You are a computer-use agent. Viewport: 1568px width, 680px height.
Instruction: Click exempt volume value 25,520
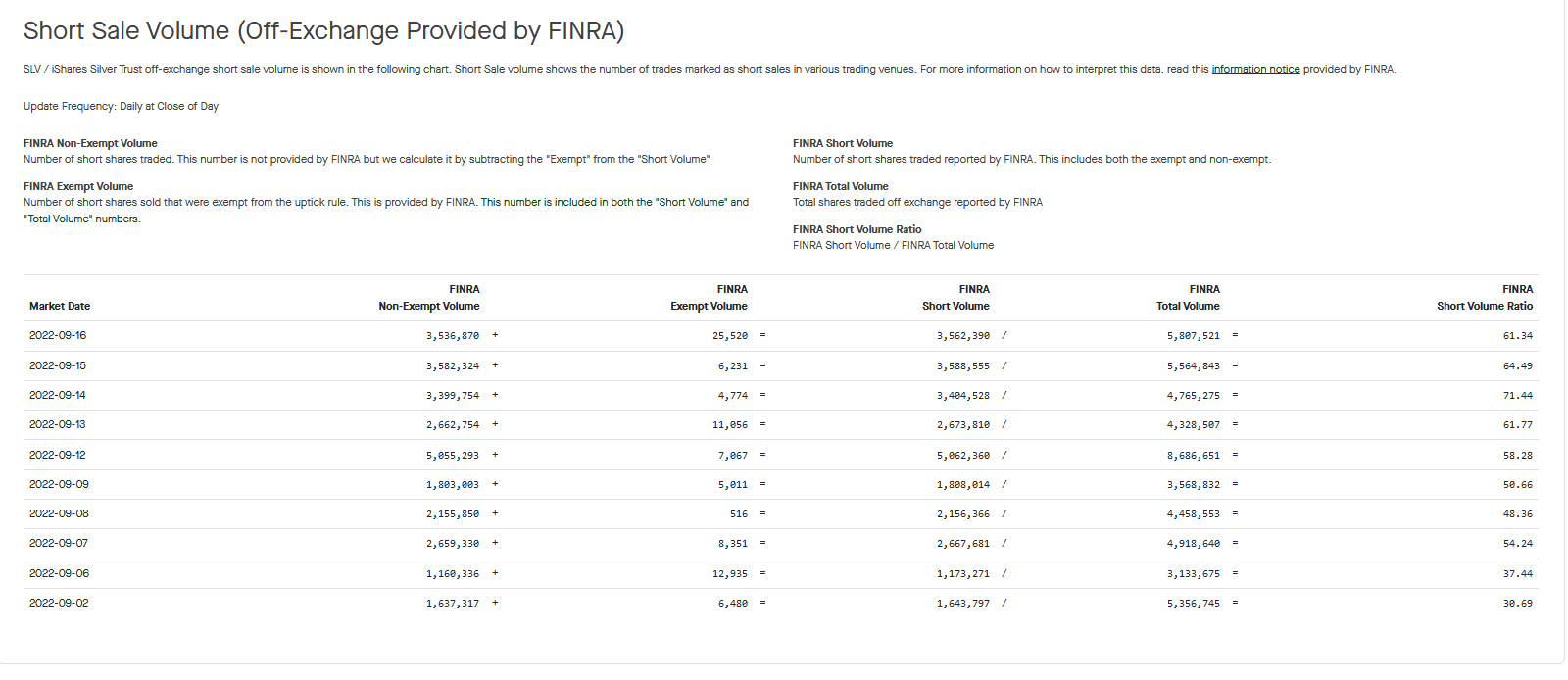(x=730, y=336)
